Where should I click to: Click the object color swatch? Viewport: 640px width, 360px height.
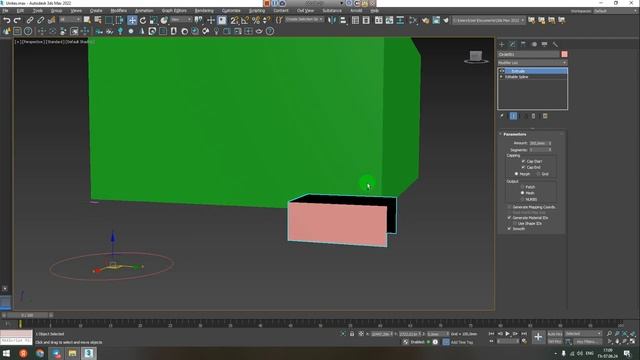[564, 54]
